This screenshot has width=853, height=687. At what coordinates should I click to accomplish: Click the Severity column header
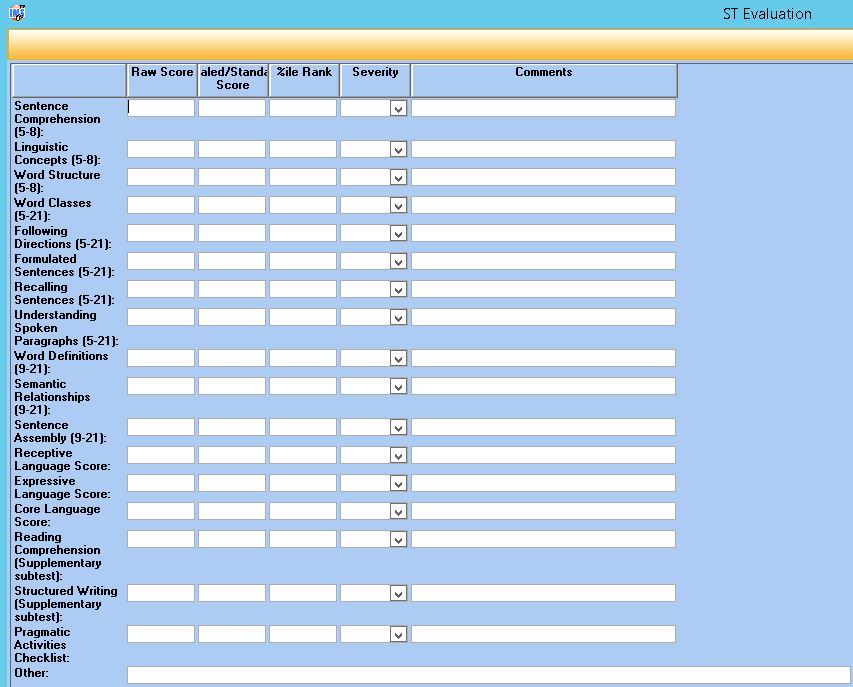(375, 81)
